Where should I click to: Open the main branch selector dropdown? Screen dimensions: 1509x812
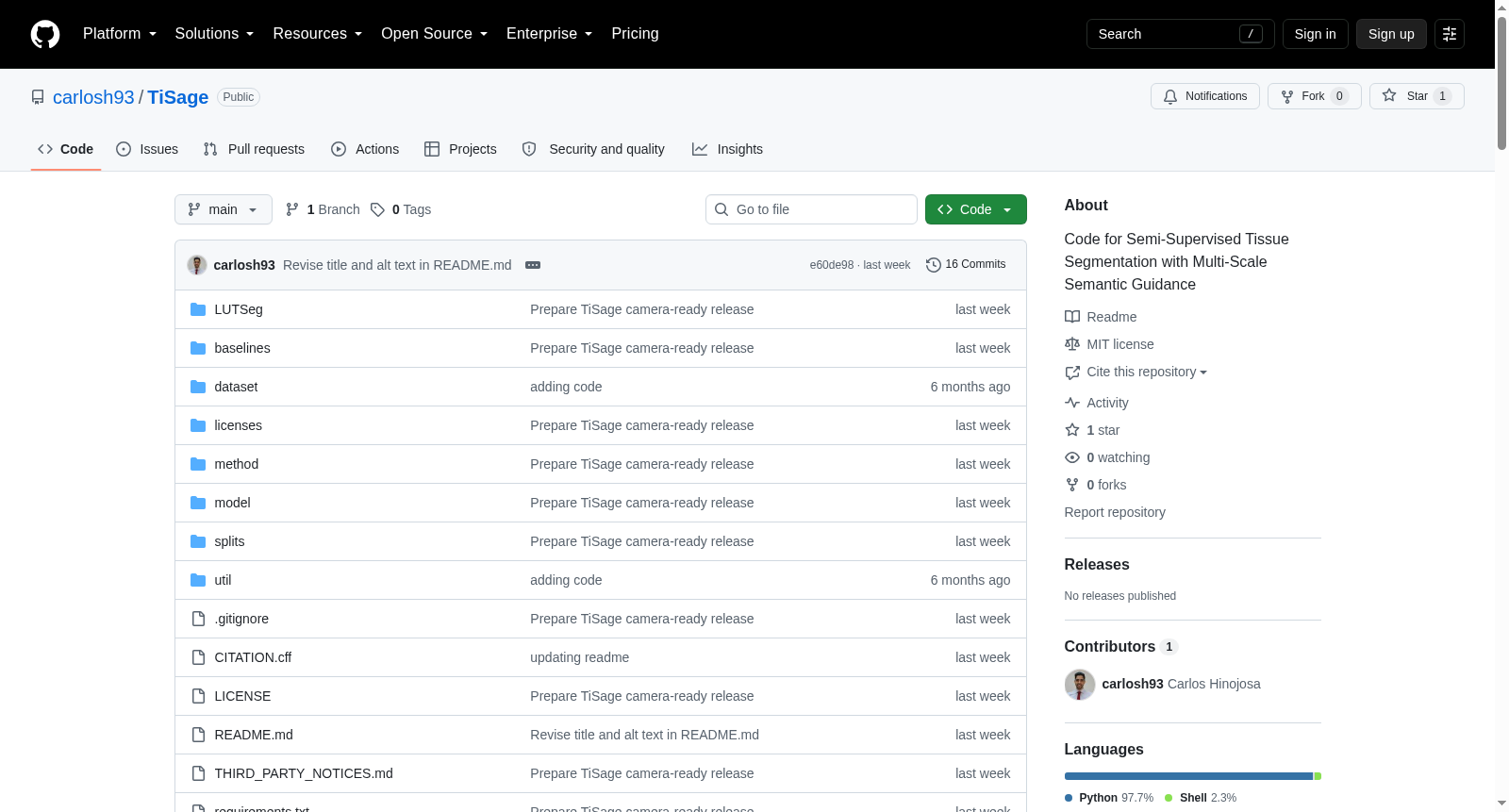[x=224, y=209]
